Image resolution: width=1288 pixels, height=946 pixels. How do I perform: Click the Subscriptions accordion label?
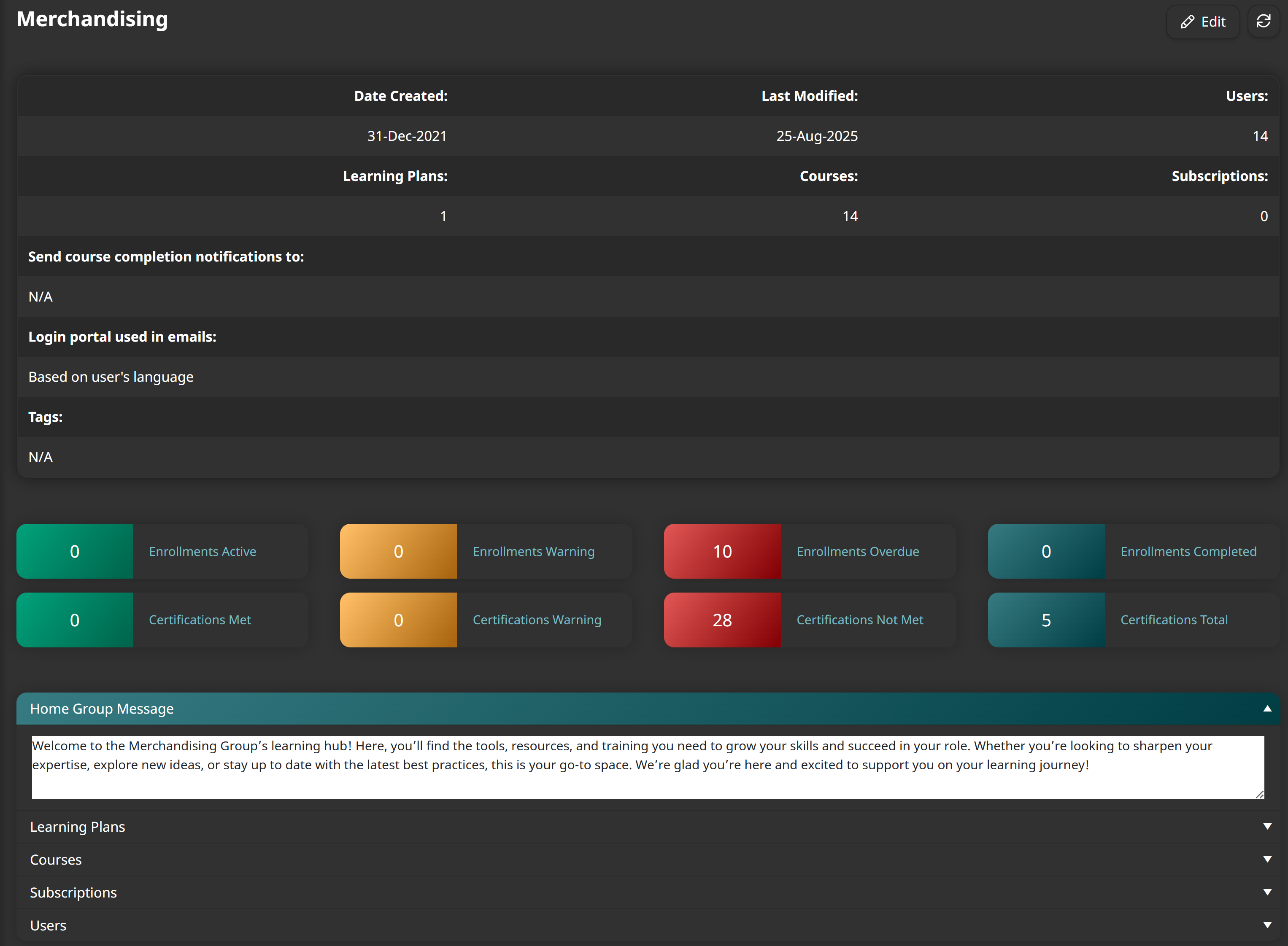pos(73,893)
